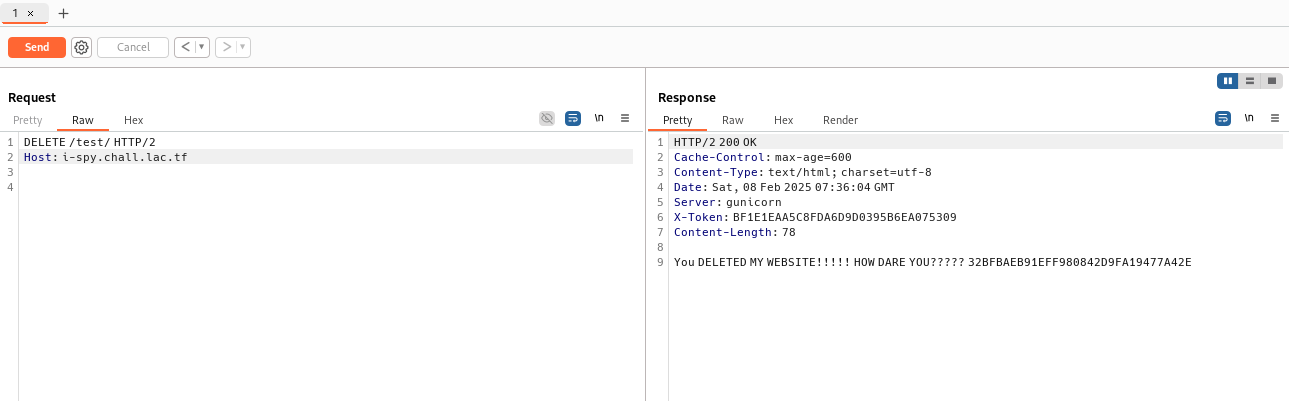Toggle \n newline display in Request
1289x401 pixels.
599,118
